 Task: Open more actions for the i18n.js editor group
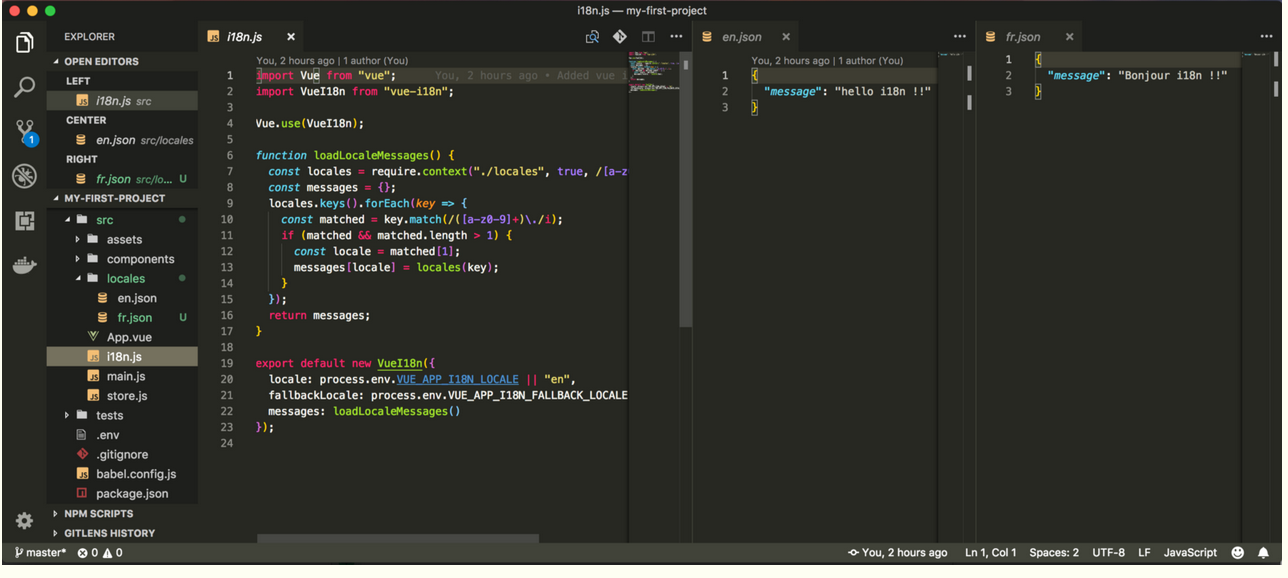tap(674, 37)
